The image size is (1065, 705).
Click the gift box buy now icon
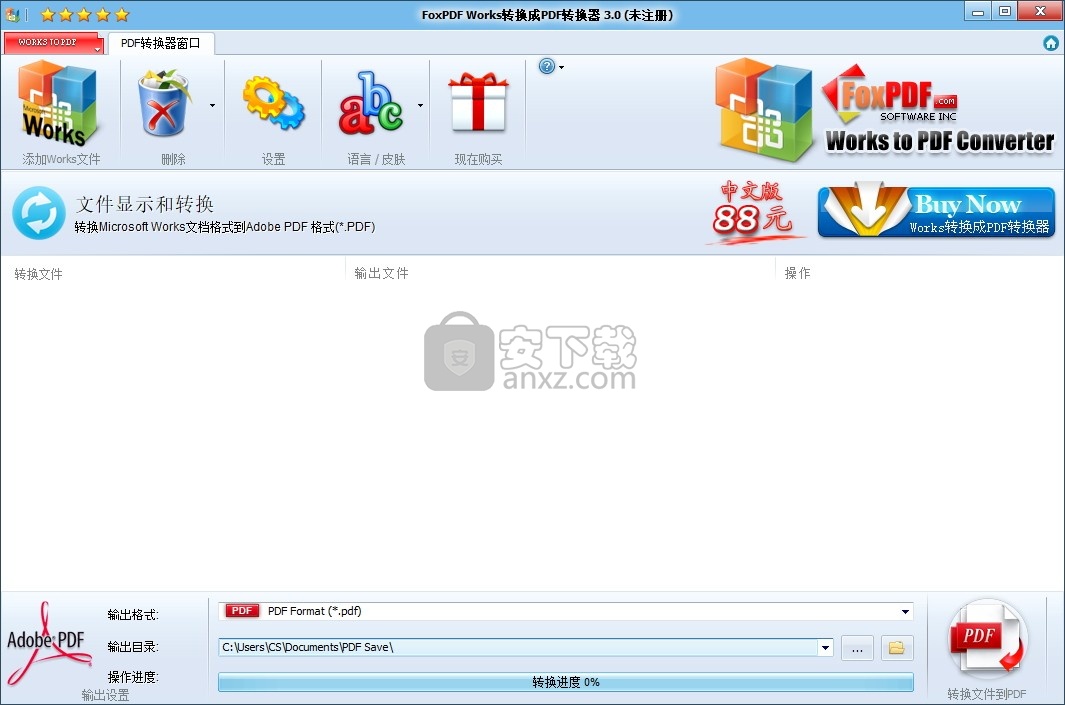pyautogui.click(x=478, y=101)
